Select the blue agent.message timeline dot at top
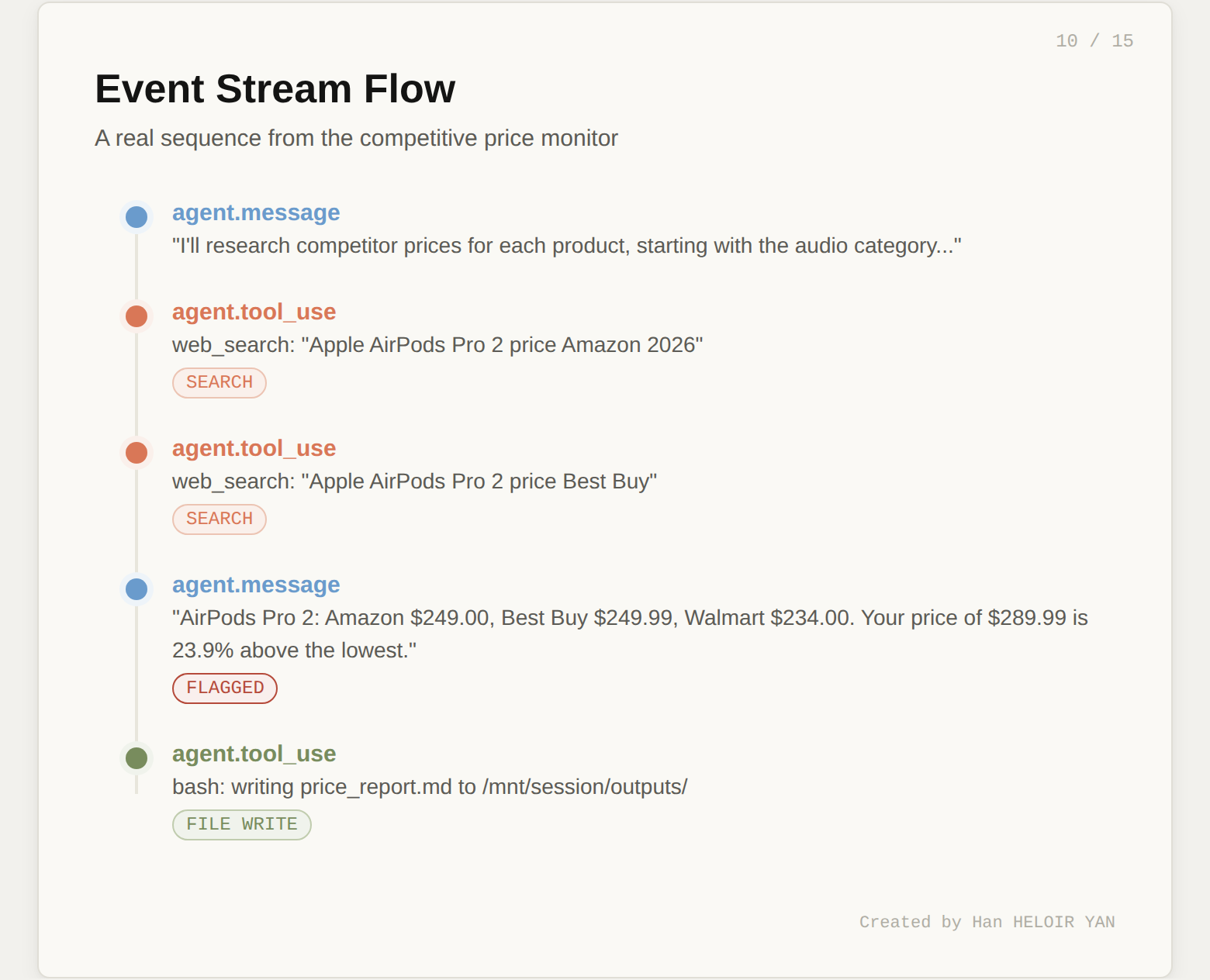This screenshot has height=980, width=1210. 136,217
